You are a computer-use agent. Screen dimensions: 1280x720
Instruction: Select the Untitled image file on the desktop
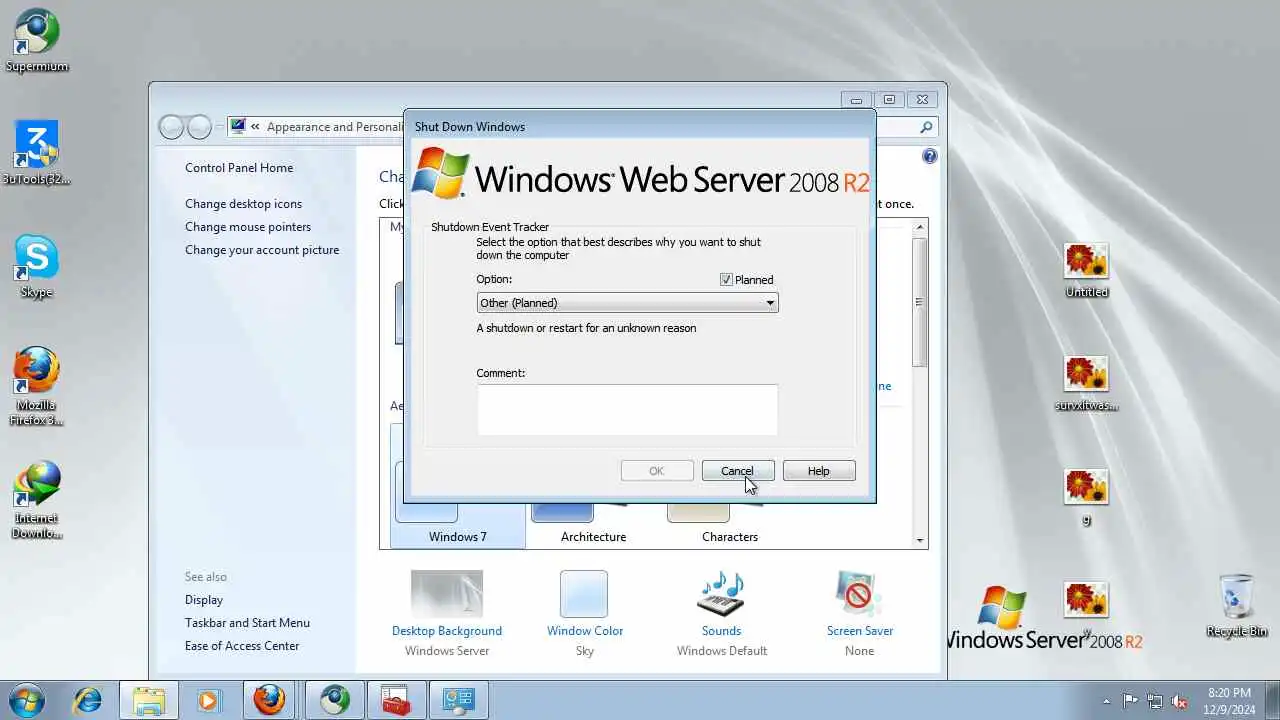pos(1086,270)
